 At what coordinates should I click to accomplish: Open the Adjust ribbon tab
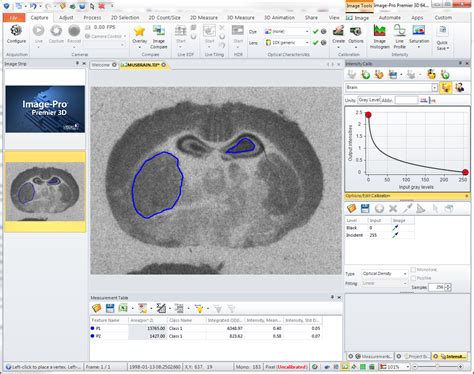(66, 18)
